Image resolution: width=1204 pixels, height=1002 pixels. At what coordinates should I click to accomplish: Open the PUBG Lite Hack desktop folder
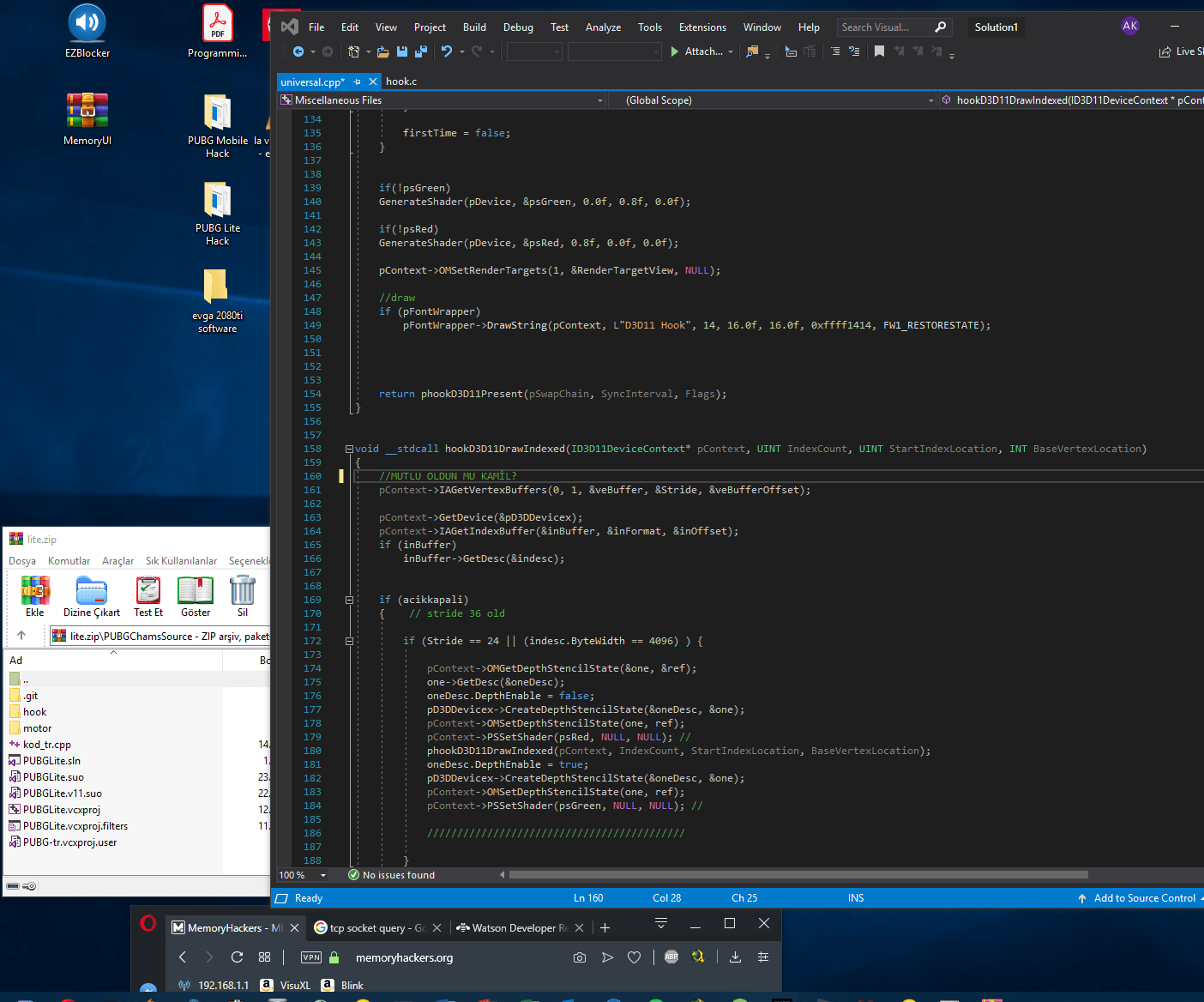218,214
